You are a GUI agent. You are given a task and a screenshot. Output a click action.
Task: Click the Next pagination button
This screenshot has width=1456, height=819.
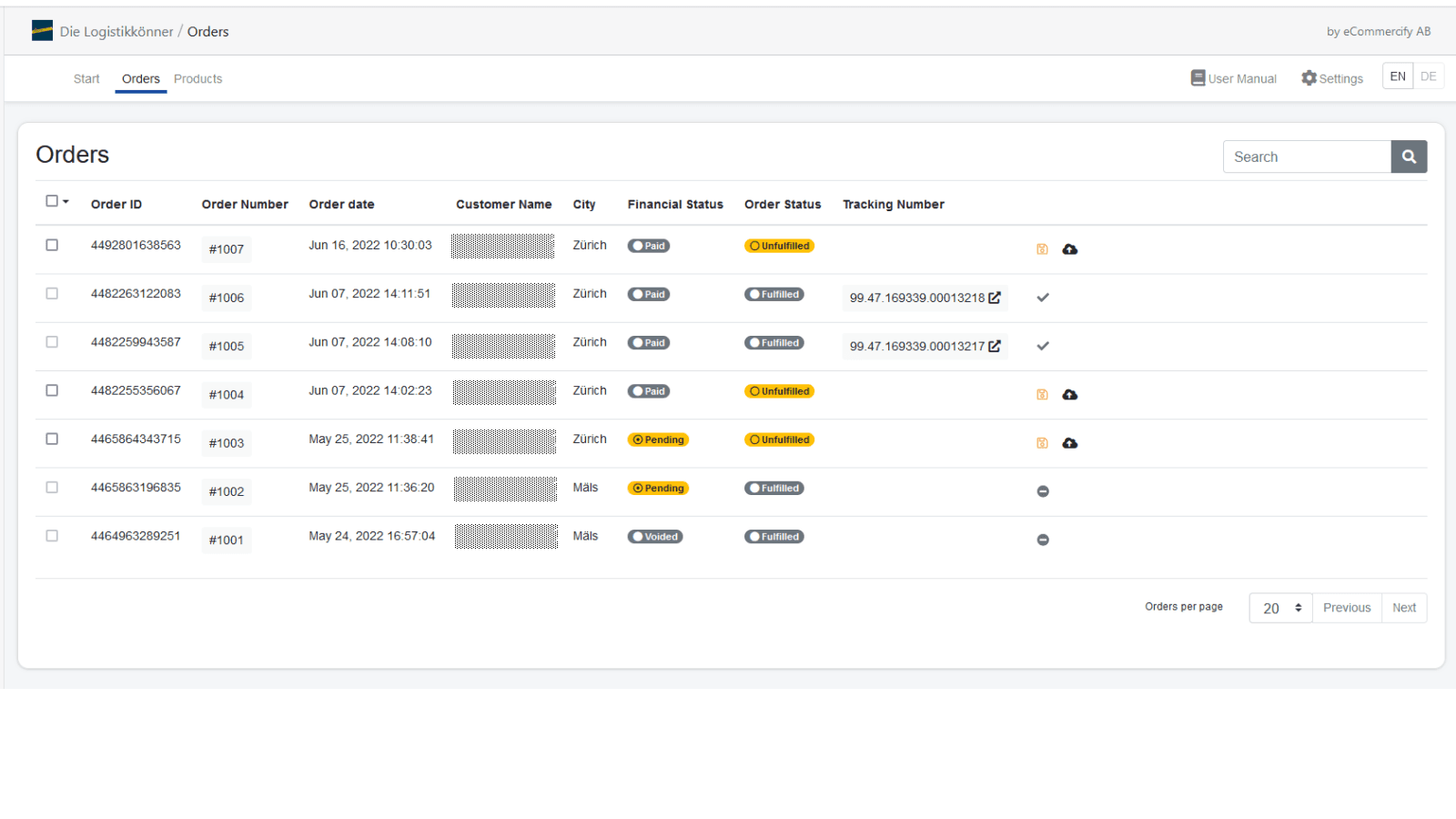[x=1403, y=608]
